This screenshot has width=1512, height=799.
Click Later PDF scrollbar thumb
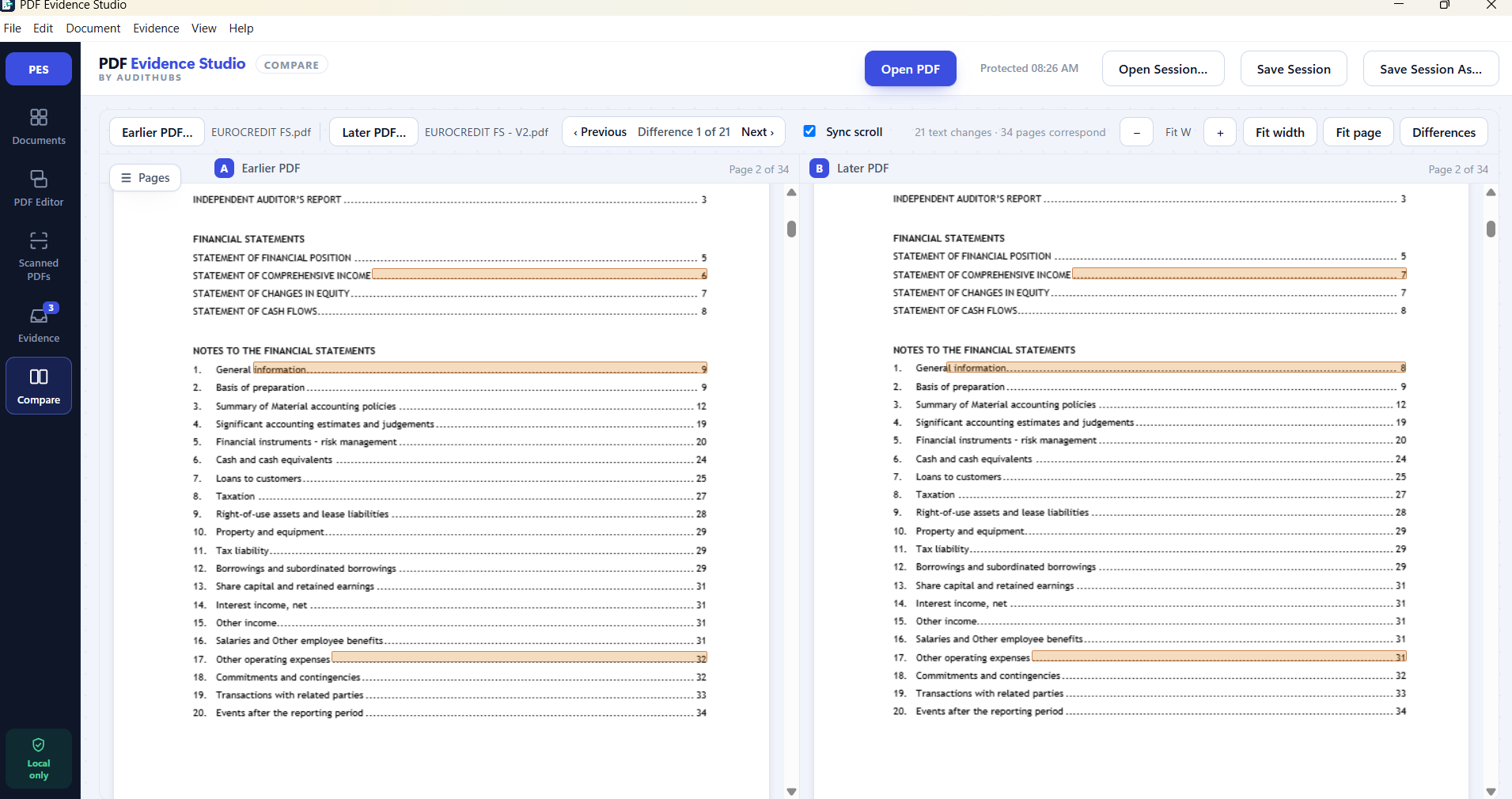point(1491,229)
